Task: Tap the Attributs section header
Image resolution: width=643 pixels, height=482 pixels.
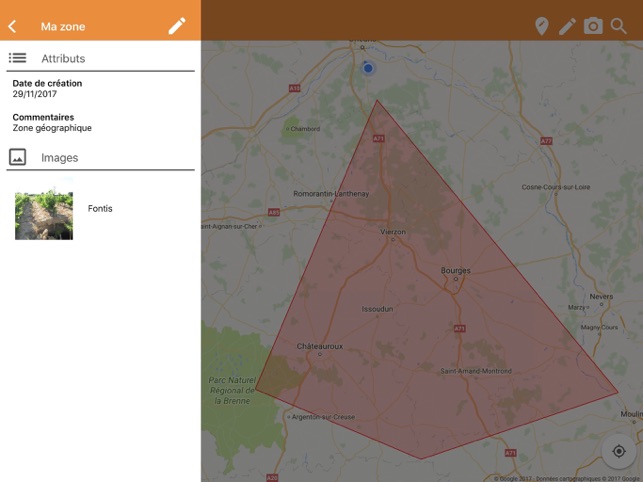Action: 63,59
